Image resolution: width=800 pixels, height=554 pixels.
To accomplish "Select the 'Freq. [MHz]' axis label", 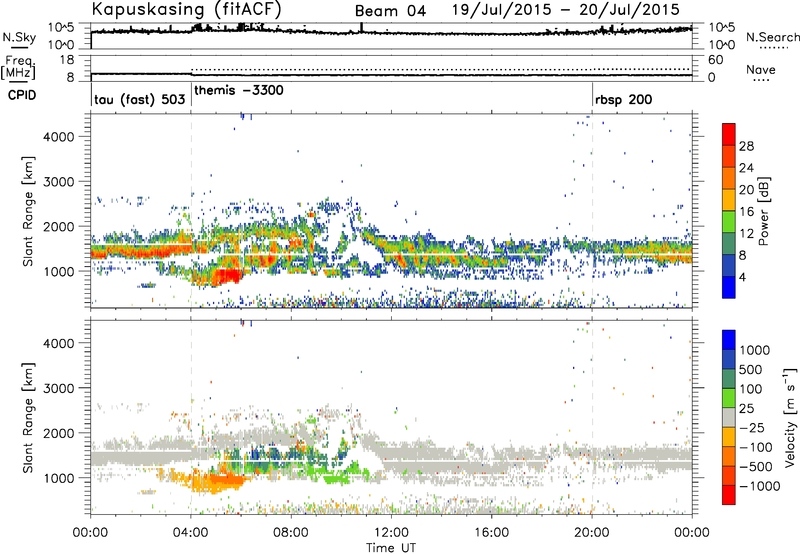I will (18, 68).
